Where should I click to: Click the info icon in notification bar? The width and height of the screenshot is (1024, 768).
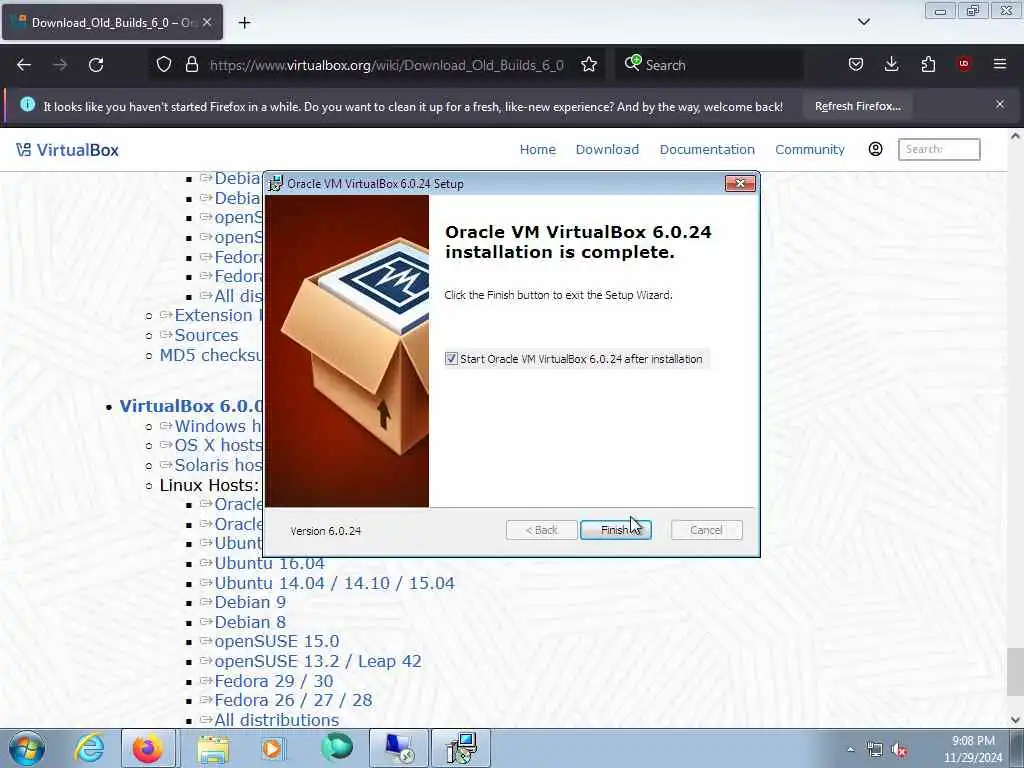27,104
